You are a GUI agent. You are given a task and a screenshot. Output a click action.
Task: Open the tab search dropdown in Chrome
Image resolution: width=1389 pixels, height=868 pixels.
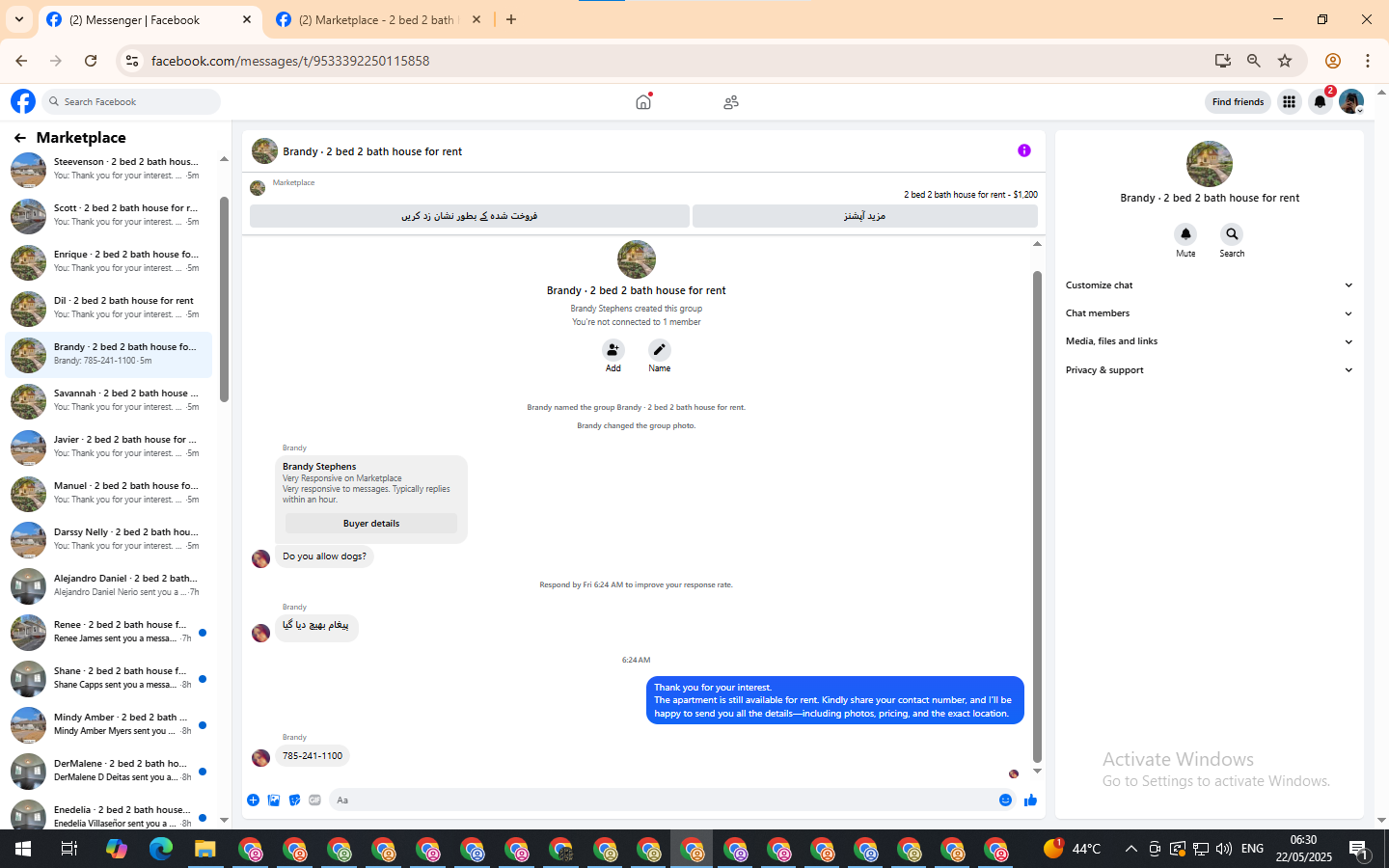point(18,19)
